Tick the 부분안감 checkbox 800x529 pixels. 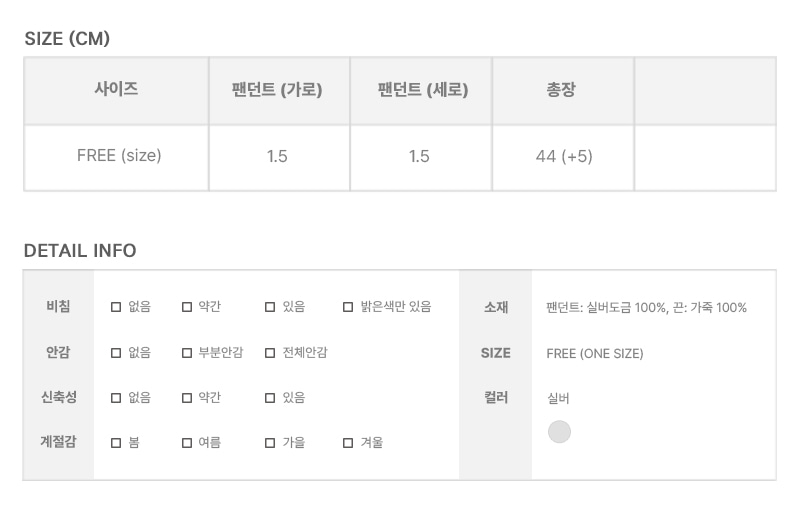[x=187, y=352]
